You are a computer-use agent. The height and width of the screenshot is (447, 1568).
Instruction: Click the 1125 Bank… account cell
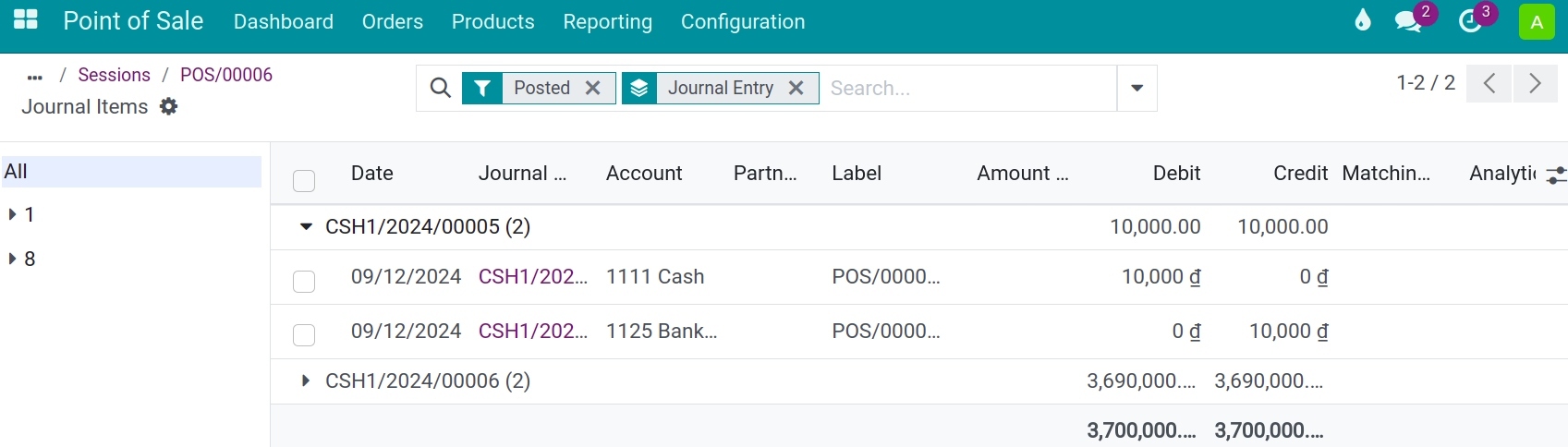(x=662, y=331)
